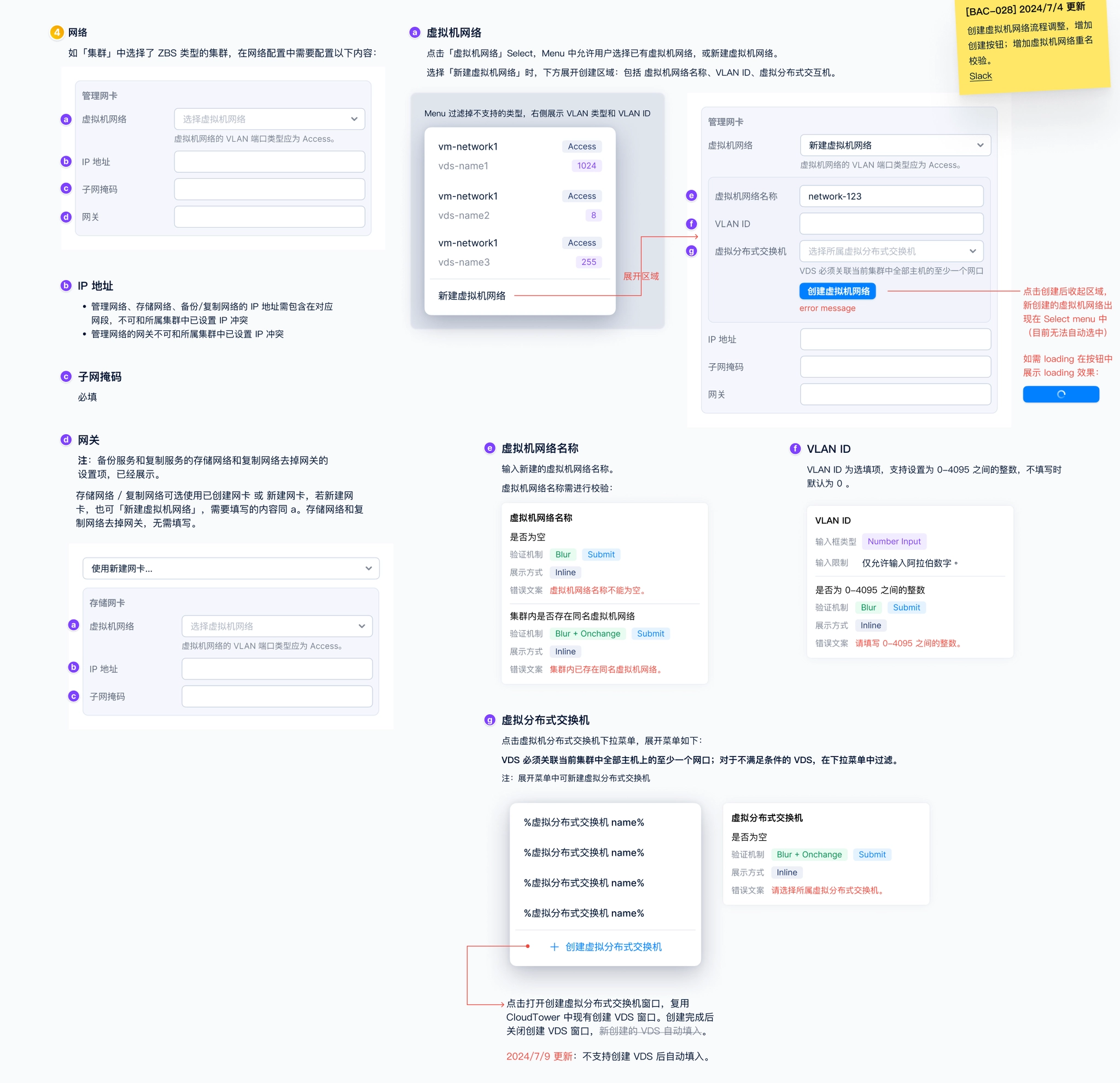1120x1083 pixels.
Task: Click the network-123 name input field
Action: point(891,196)
